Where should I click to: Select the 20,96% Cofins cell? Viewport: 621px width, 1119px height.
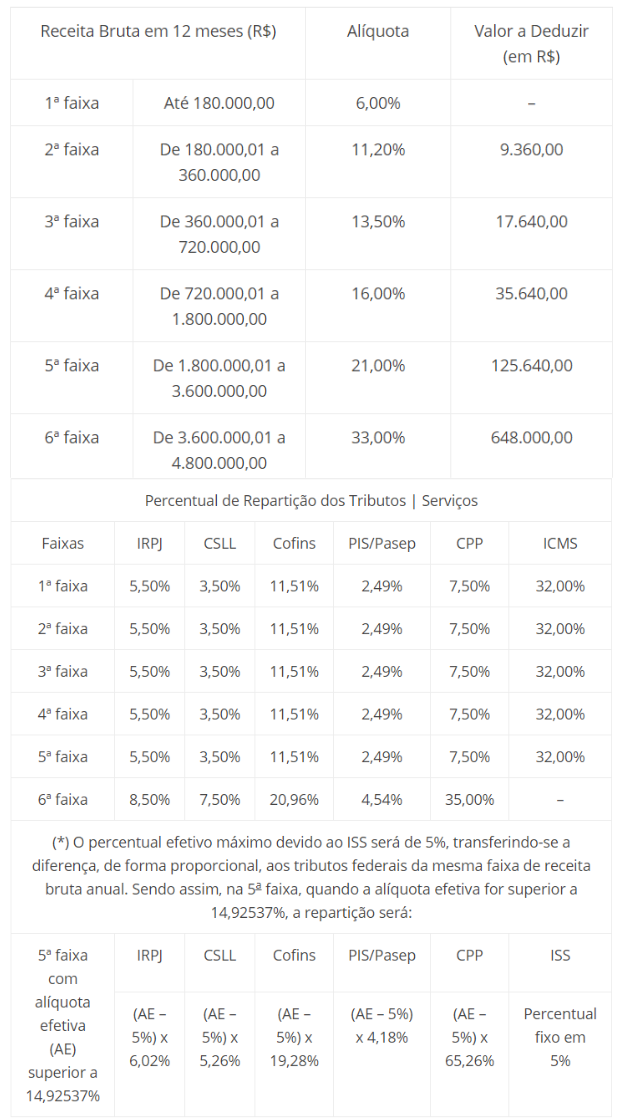(x=294, y=800)
